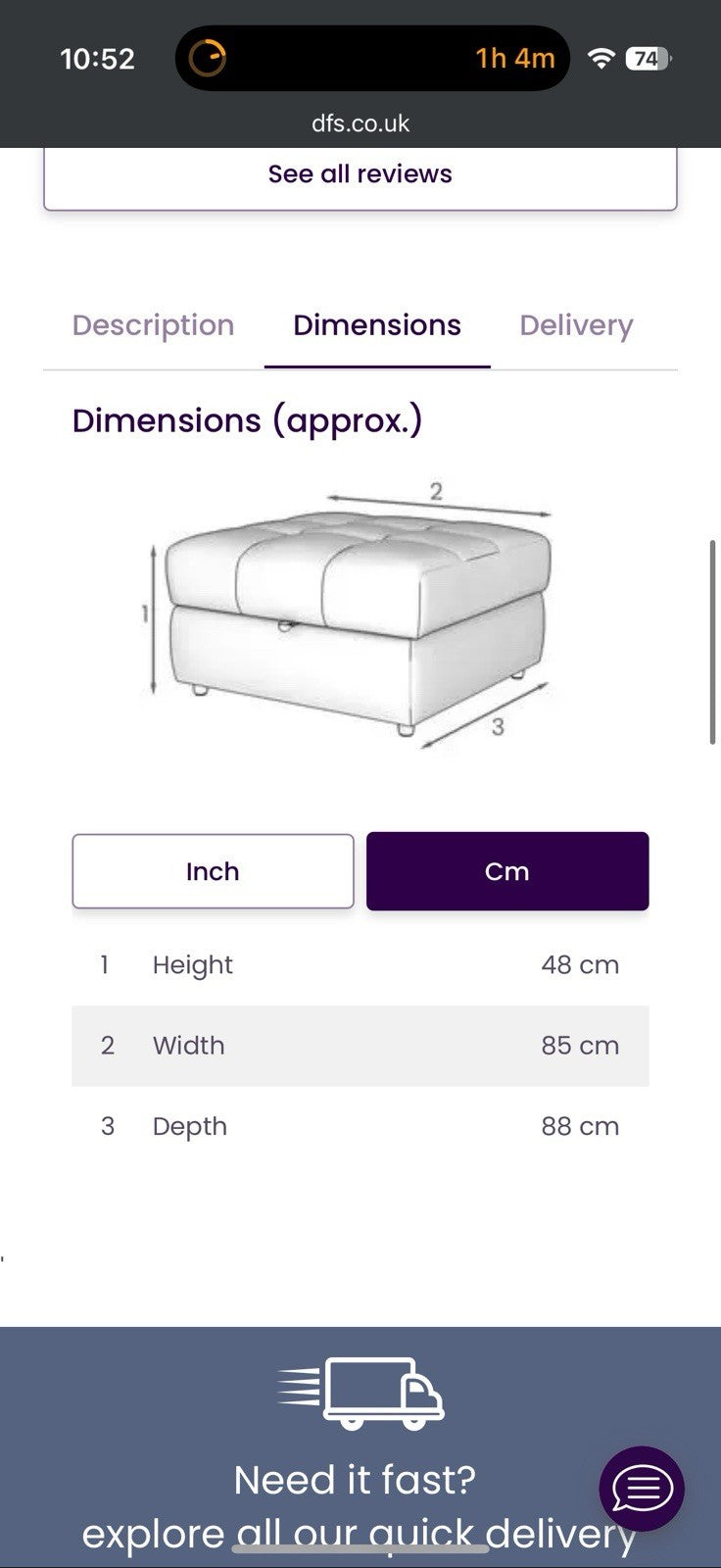Switch units to Inch
721x1568 pixels.
click(213, 871)
